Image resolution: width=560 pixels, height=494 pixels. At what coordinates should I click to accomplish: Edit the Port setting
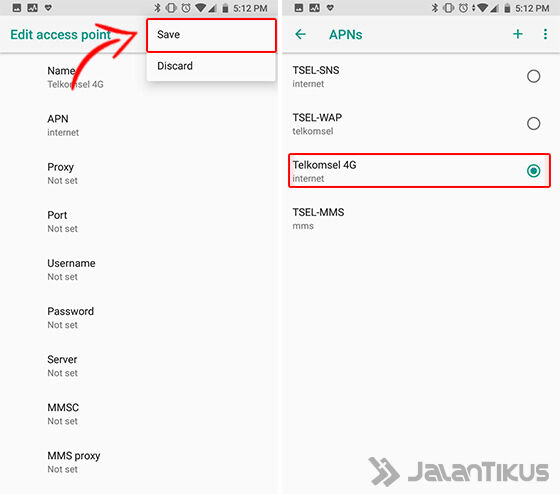(139, 222)
